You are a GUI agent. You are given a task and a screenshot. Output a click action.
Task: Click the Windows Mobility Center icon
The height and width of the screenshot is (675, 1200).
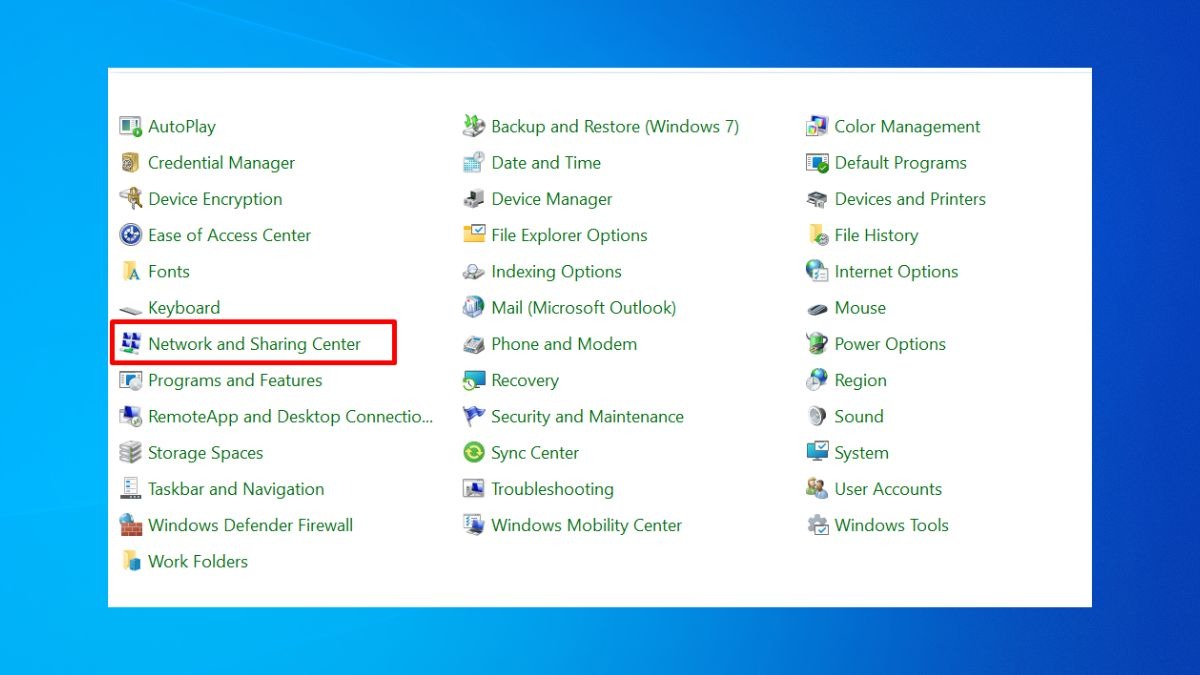(474, 525)
